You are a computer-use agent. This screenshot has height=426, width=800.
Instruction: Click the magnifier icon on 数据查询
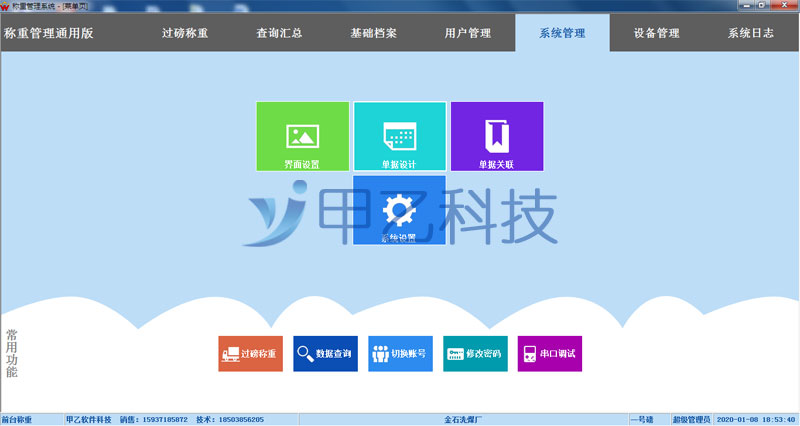pyautogui.click(x=305, y=354)
